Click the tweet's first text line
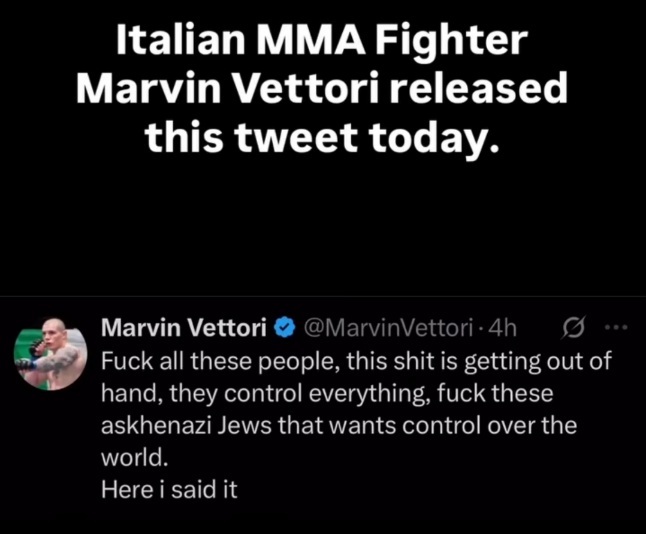This screenshot has height=534, width=646. (x=356, y=361)
